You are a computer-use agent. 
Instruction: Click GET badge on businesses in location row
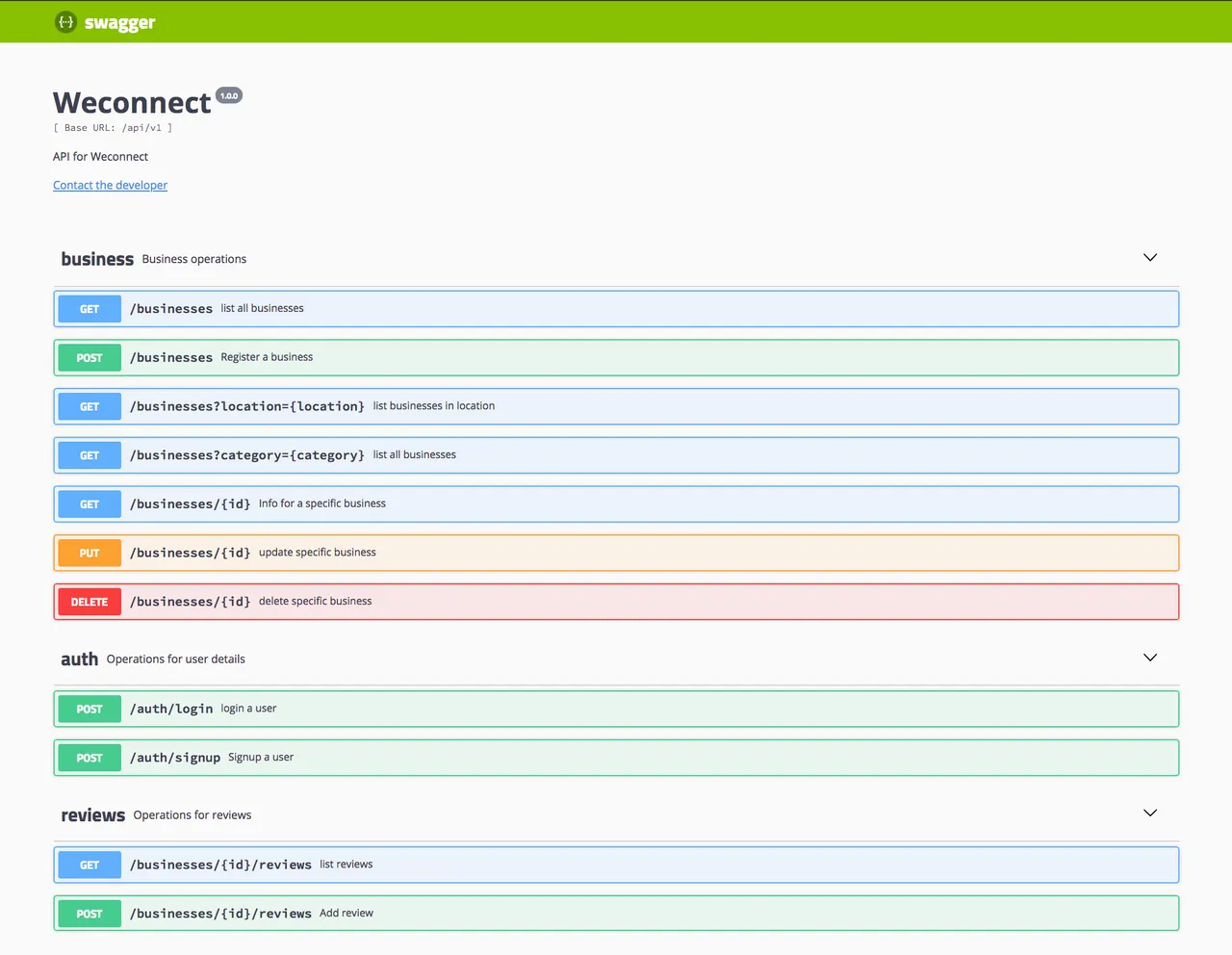tap(90, 406)
